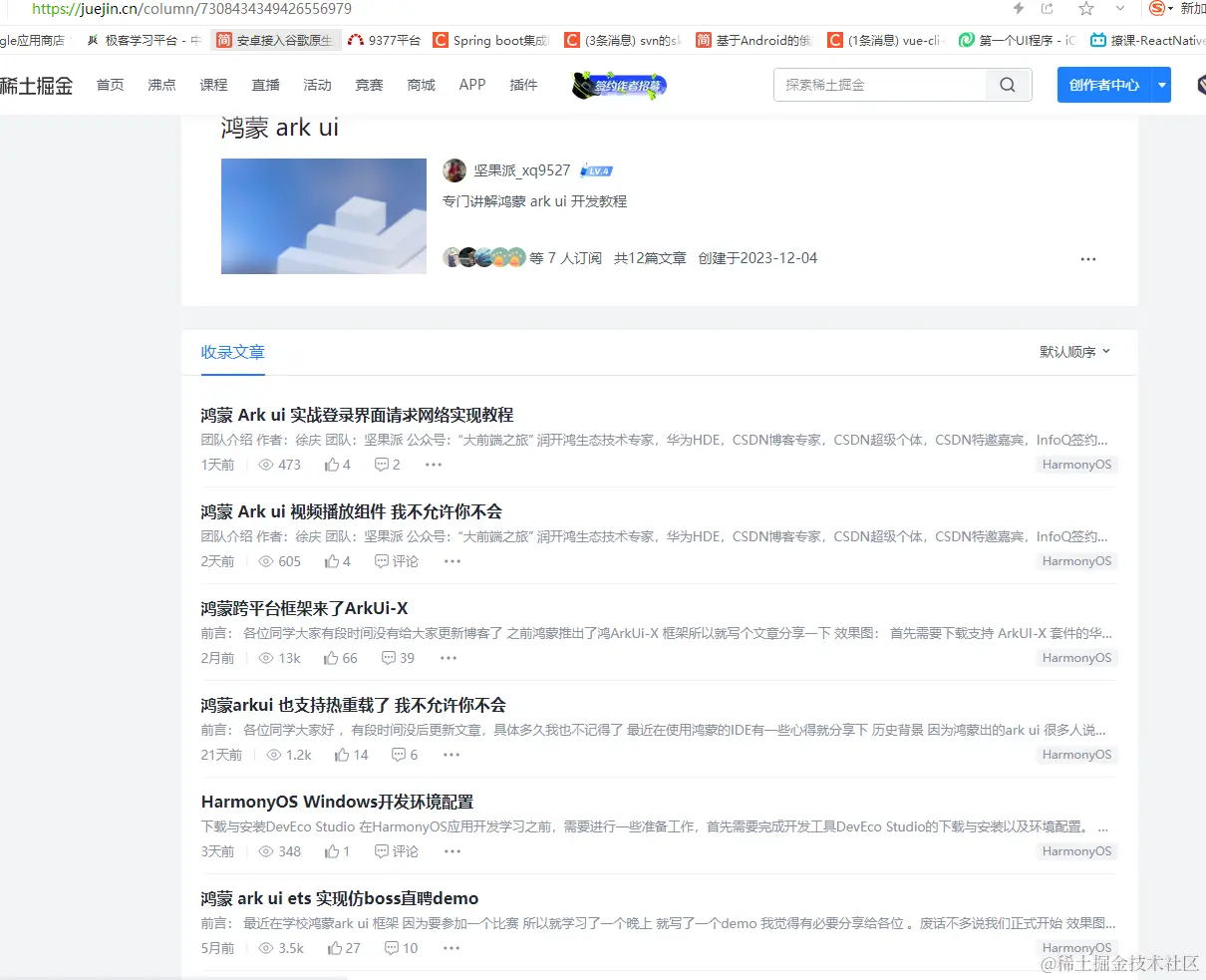1206x980 pixels.
Task: Open ellipsis menu for 热重载 article
Action: [452, 755]
